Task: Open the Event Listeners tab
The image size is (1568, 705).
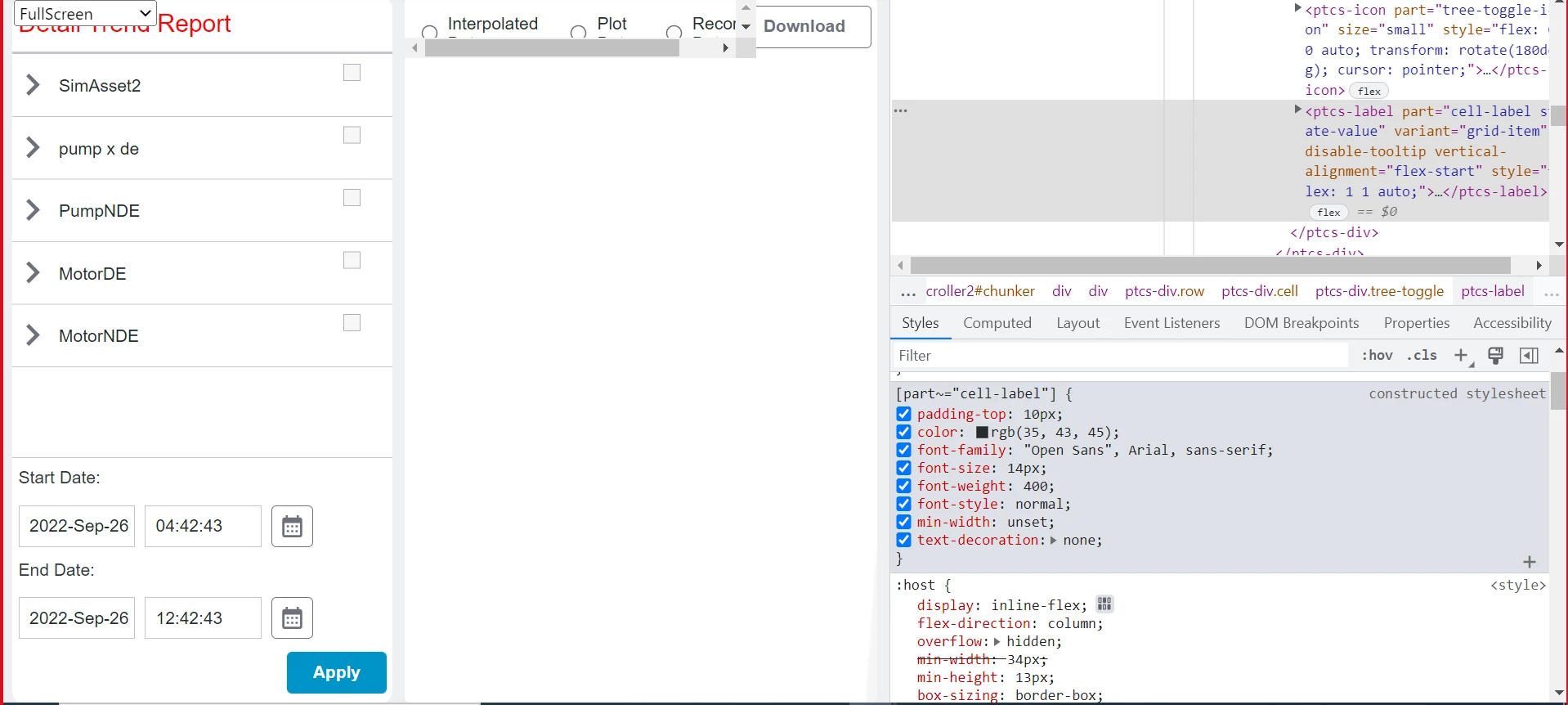Action: tap(1172, 323)
